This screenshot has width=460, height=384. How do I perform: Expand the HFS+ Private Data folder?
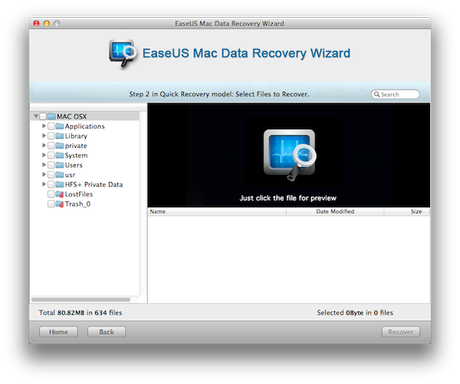tap(44, 184)
